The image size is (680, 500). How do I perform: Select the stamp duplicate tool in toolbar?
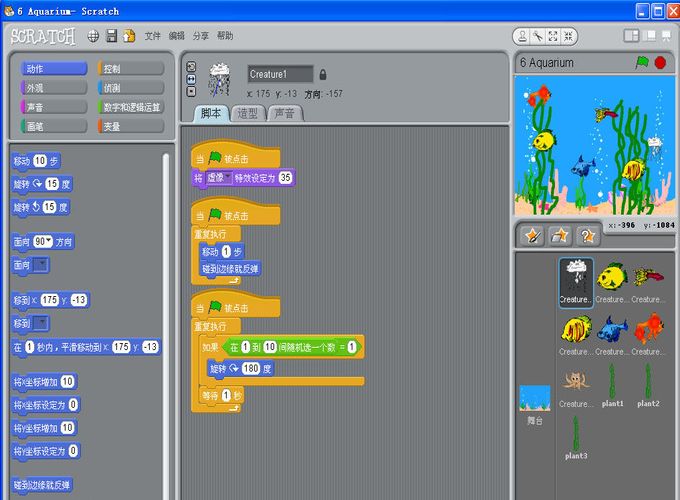523,36
